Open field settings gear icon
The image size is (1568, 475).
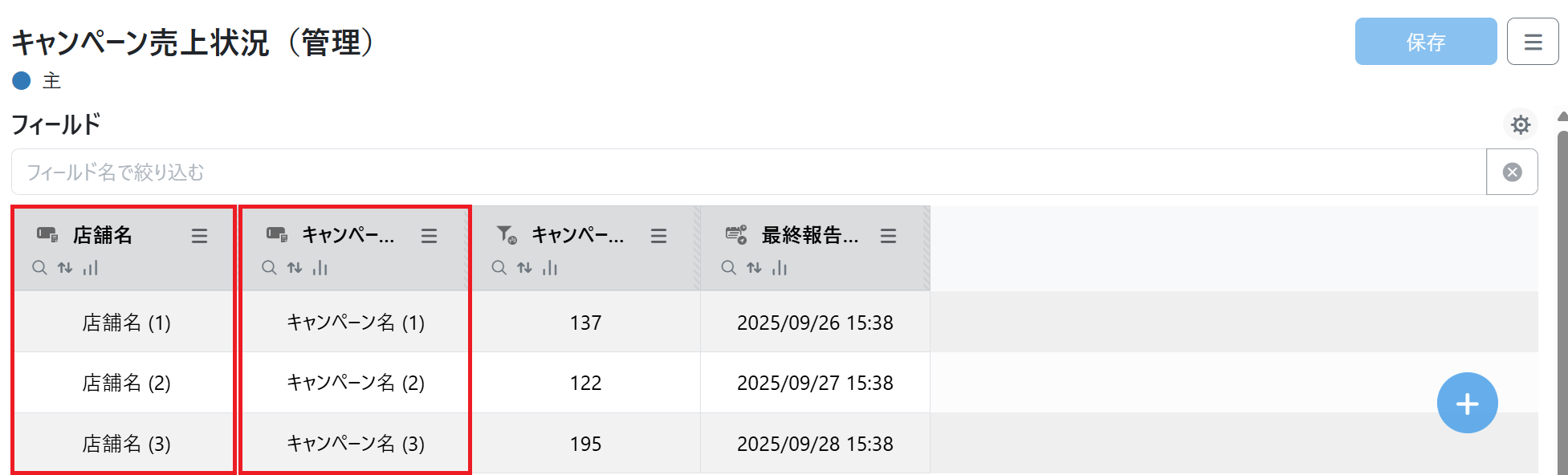click(x=1520, y=125)
